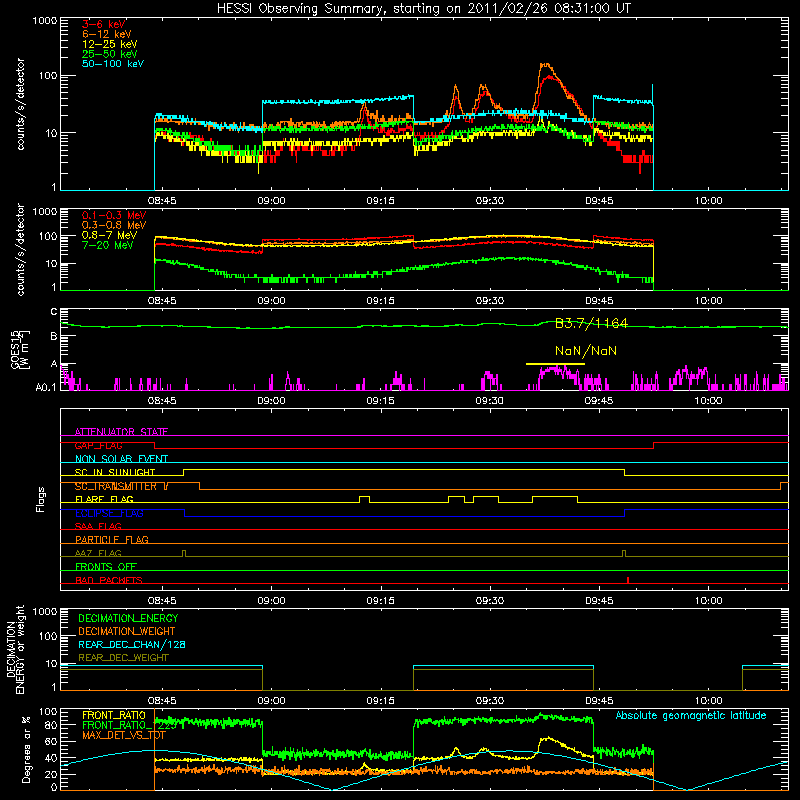Click the MAX_DET_VS_TOT legend label
This screenshot has width=800, height=800.
coord(123,735)
